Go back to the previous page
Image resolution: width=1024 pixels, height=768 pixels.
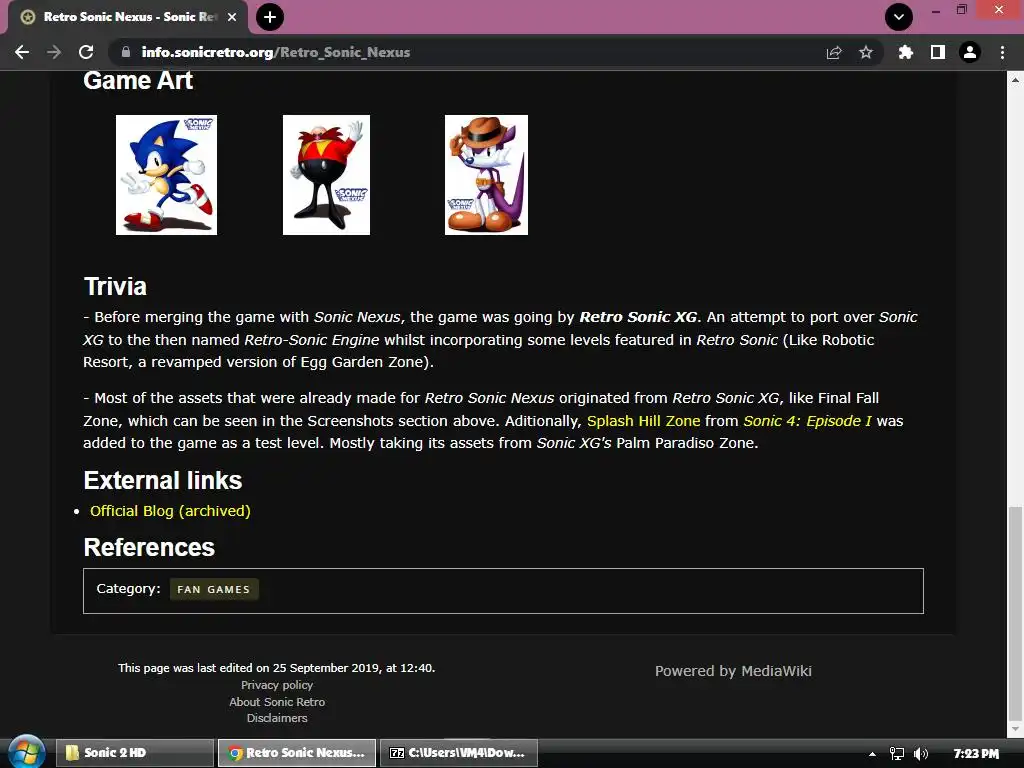pos(22,52)
